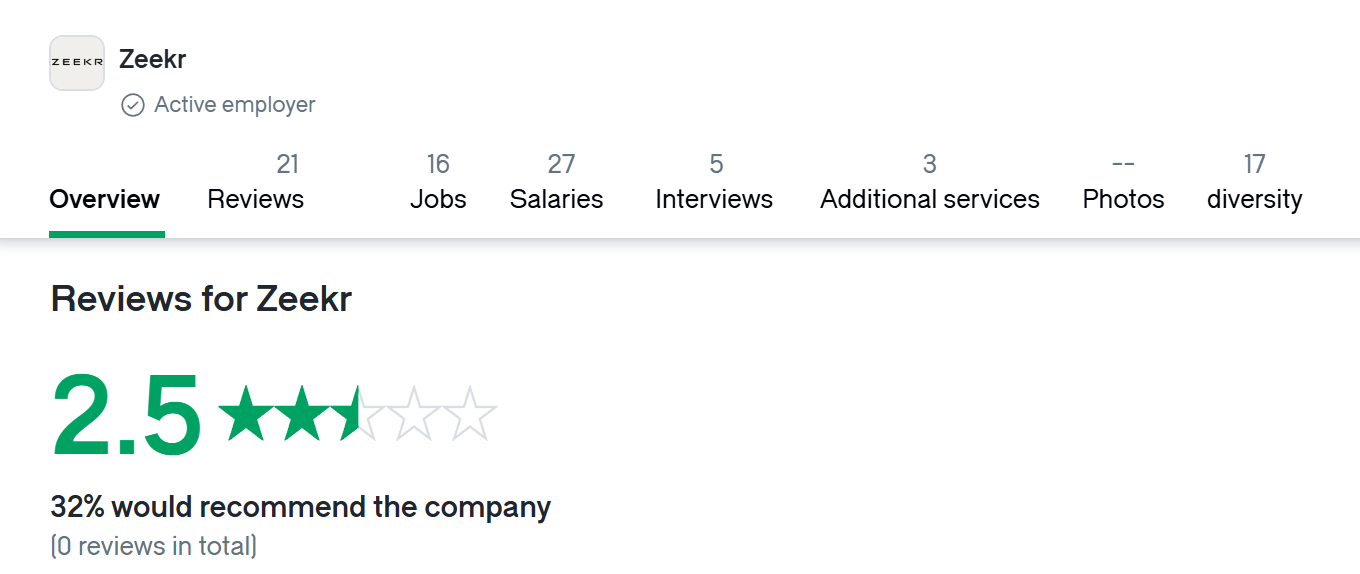The height and width of the screenshot is (574, 1360).
Task: Click the first green rating star
Action: (245, 414)
